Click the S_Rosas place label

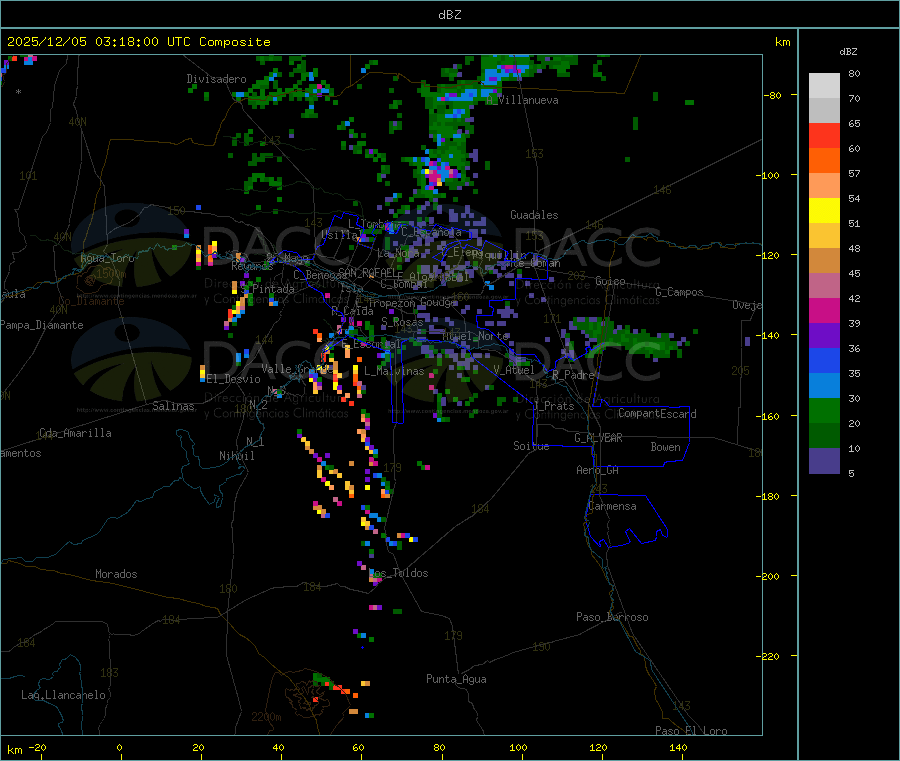click(x=402, y=323)
